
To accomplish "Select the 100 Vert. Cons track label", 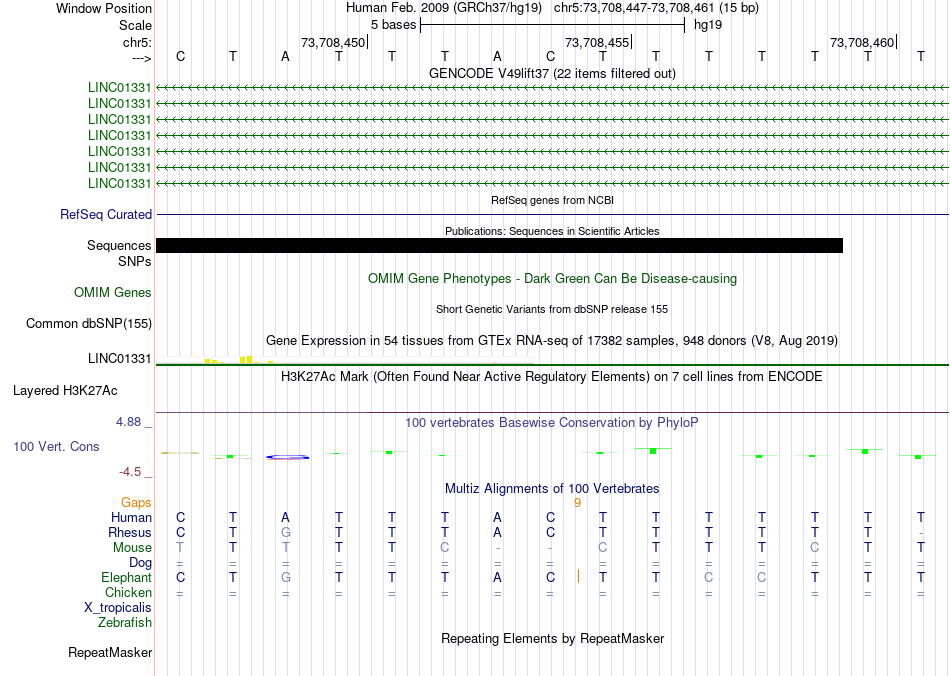I will pyautogui.click(x=56, y=446).
